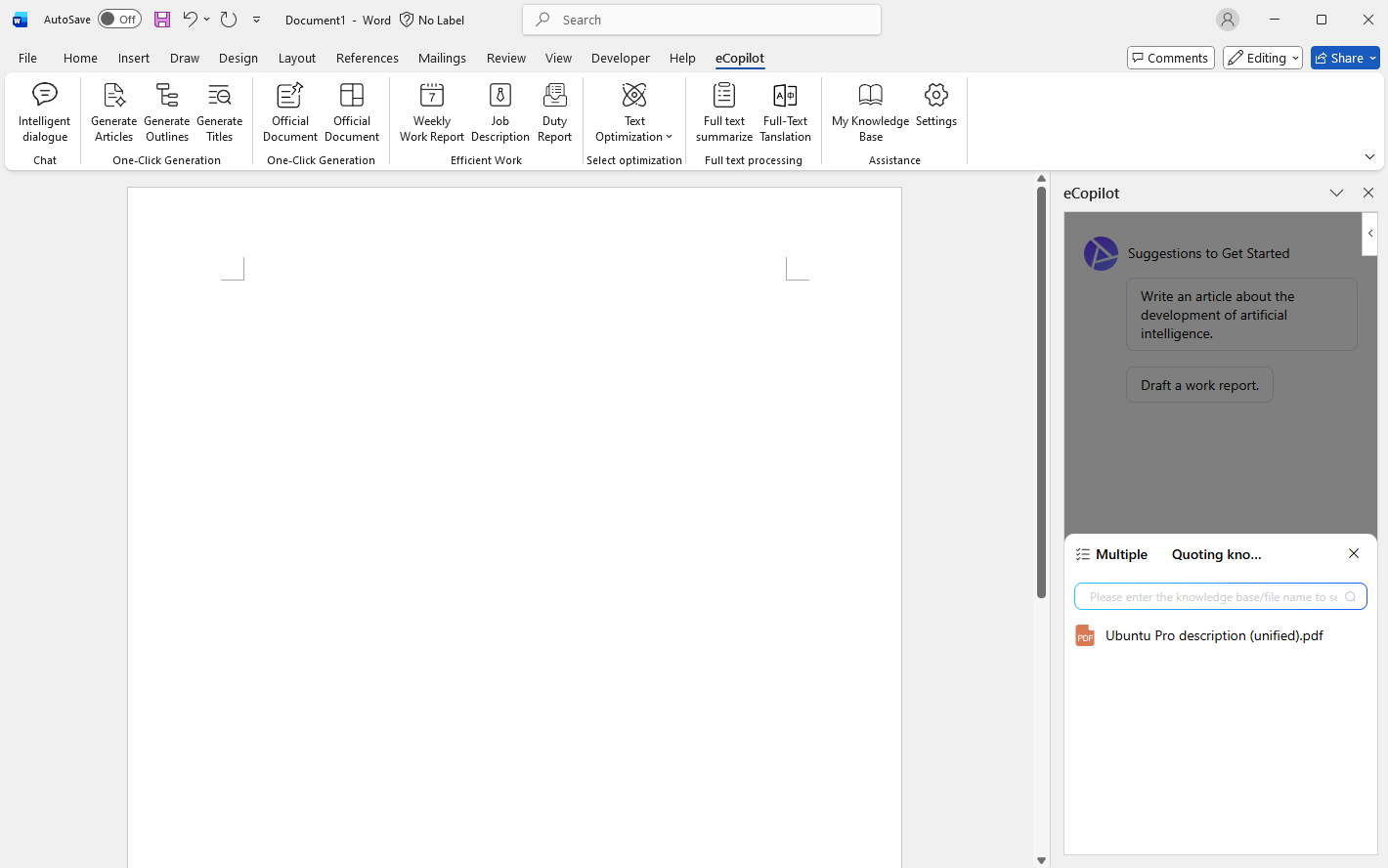Screen dimensions: 1388x868
Task: Open eCopilot pane options dropdown
Action: 1336,194
